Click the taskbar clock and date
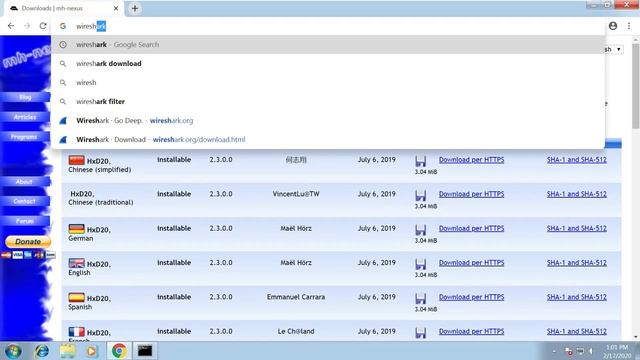This screenshot has height=360, width=640. (x=617, y=351)
